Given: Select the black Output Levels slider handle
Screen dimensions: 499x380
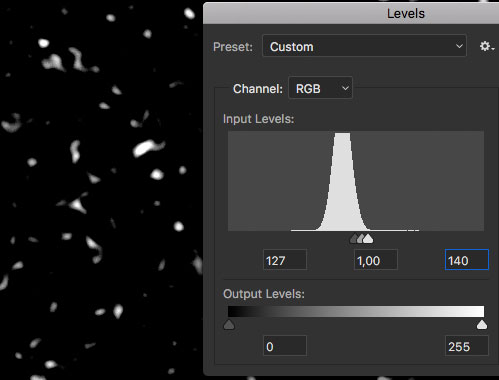Looking at the screenshot, I should [229, 324].
